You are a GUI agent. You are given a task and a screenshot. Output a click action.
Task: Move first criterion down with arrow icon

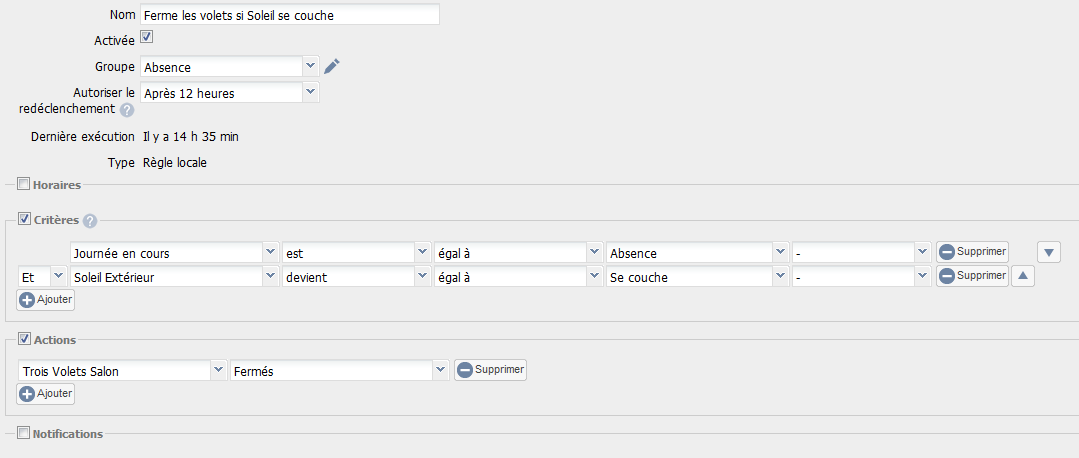(x=1048, y=251)
